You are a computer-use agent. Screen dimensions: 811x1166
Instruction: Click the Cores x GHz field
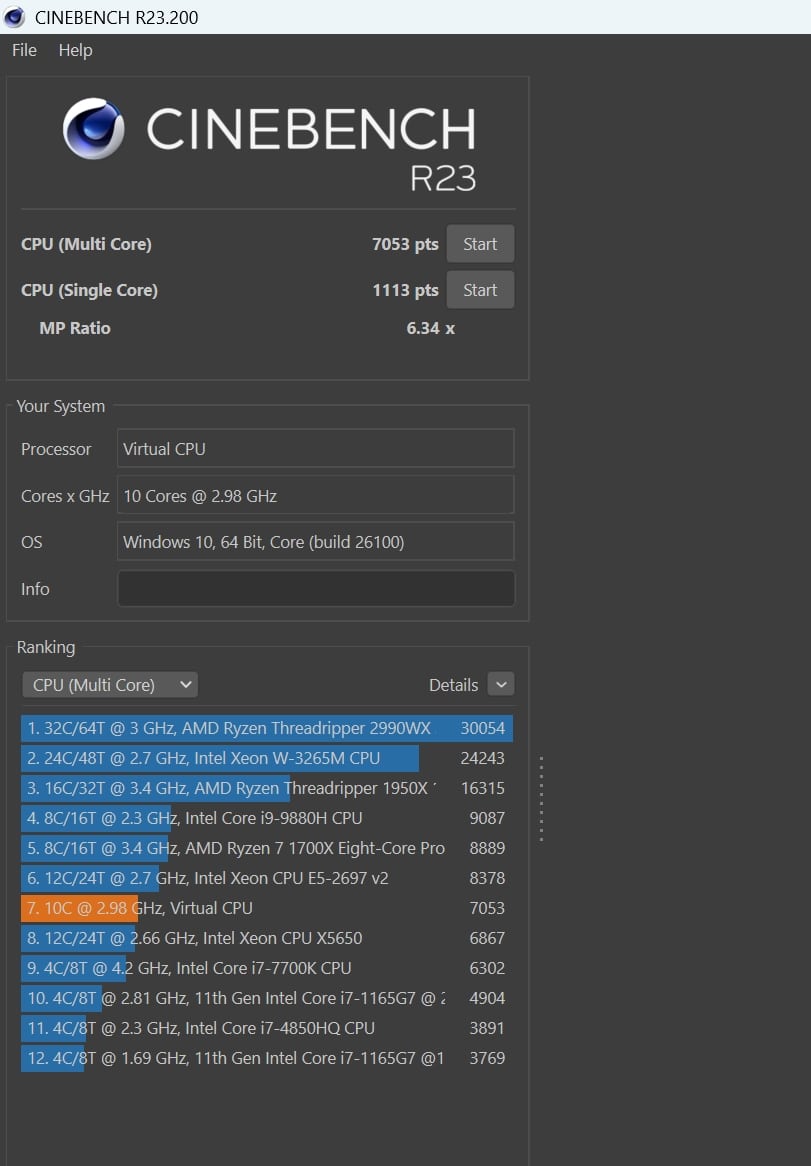(x=316, y=495)
